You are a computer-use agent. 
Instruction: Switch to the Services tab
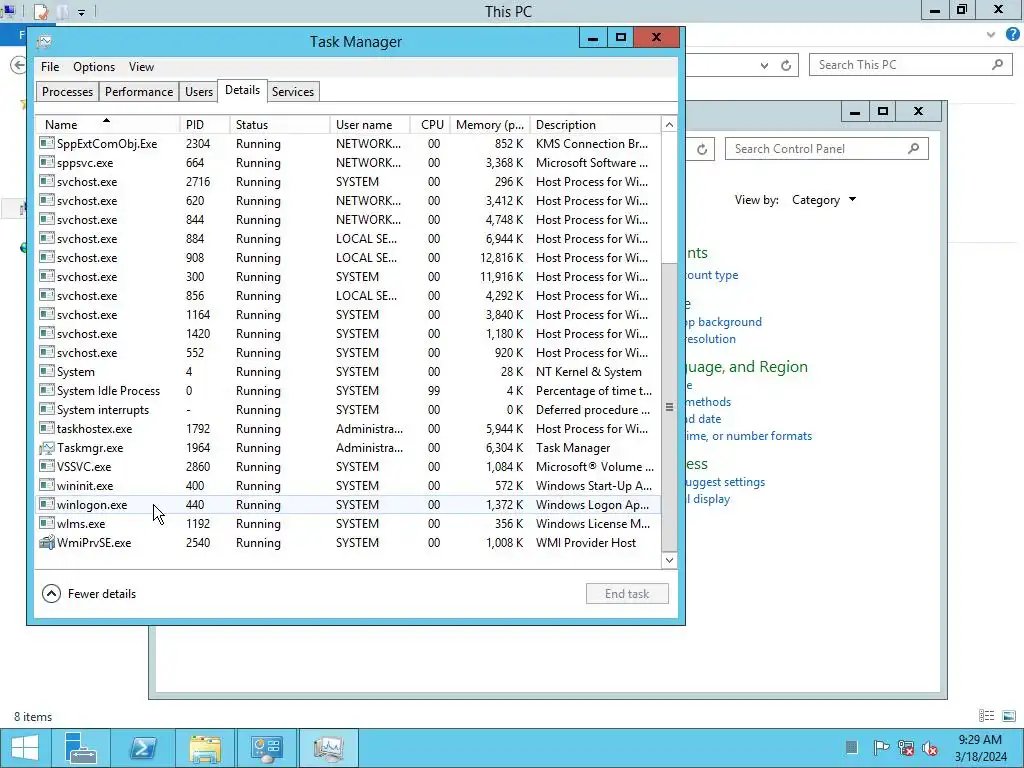[x=293, y=92]
